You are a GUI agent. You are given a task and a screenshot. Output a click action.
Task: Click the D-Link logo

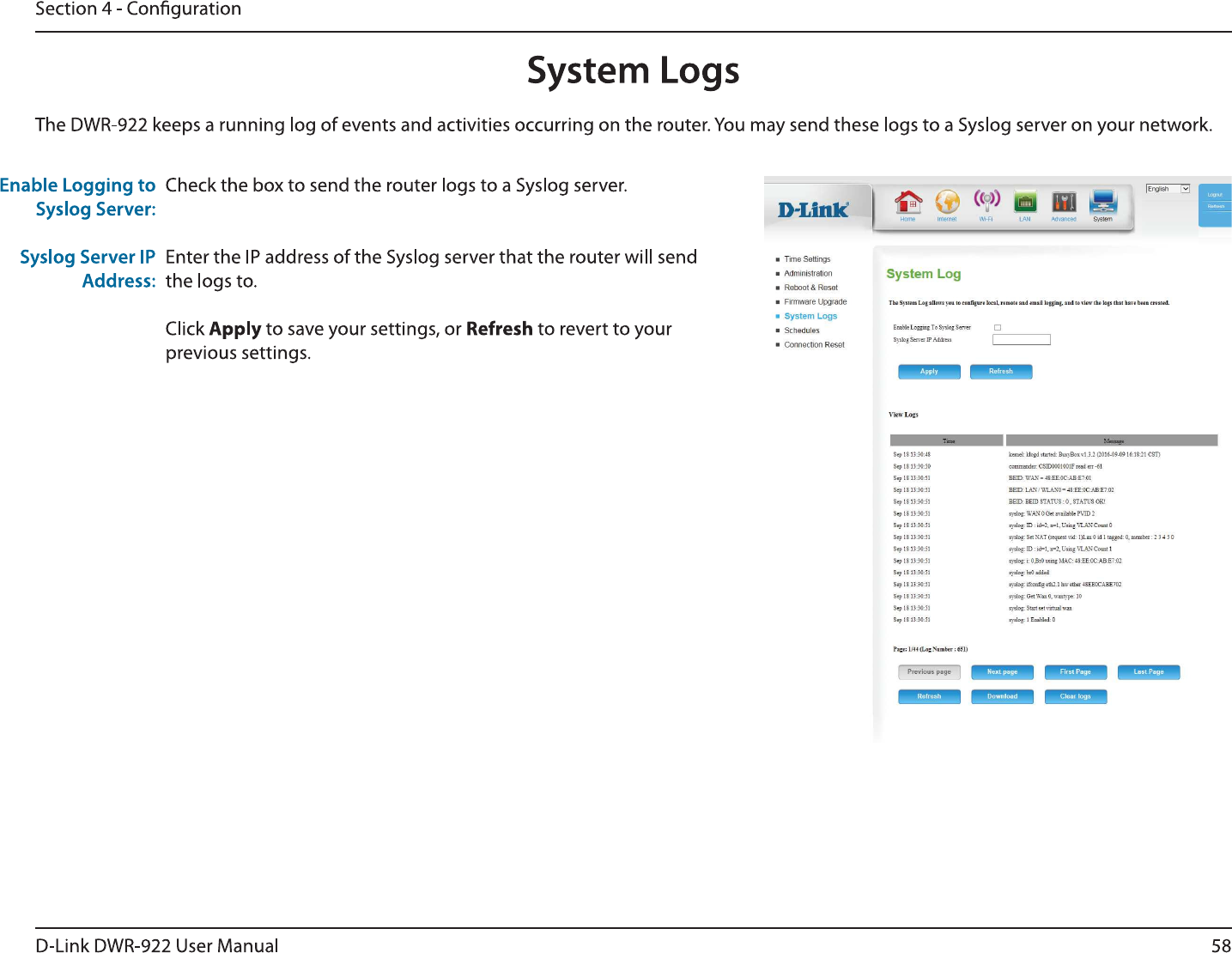click(813, 209)
